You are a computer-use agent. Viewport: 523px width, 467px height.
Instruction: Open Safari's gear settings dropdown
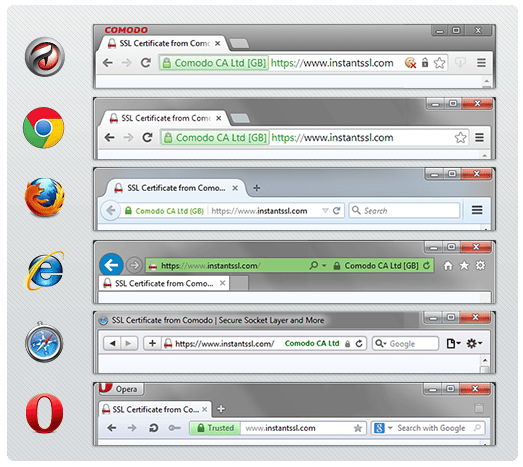click(474, 343)
